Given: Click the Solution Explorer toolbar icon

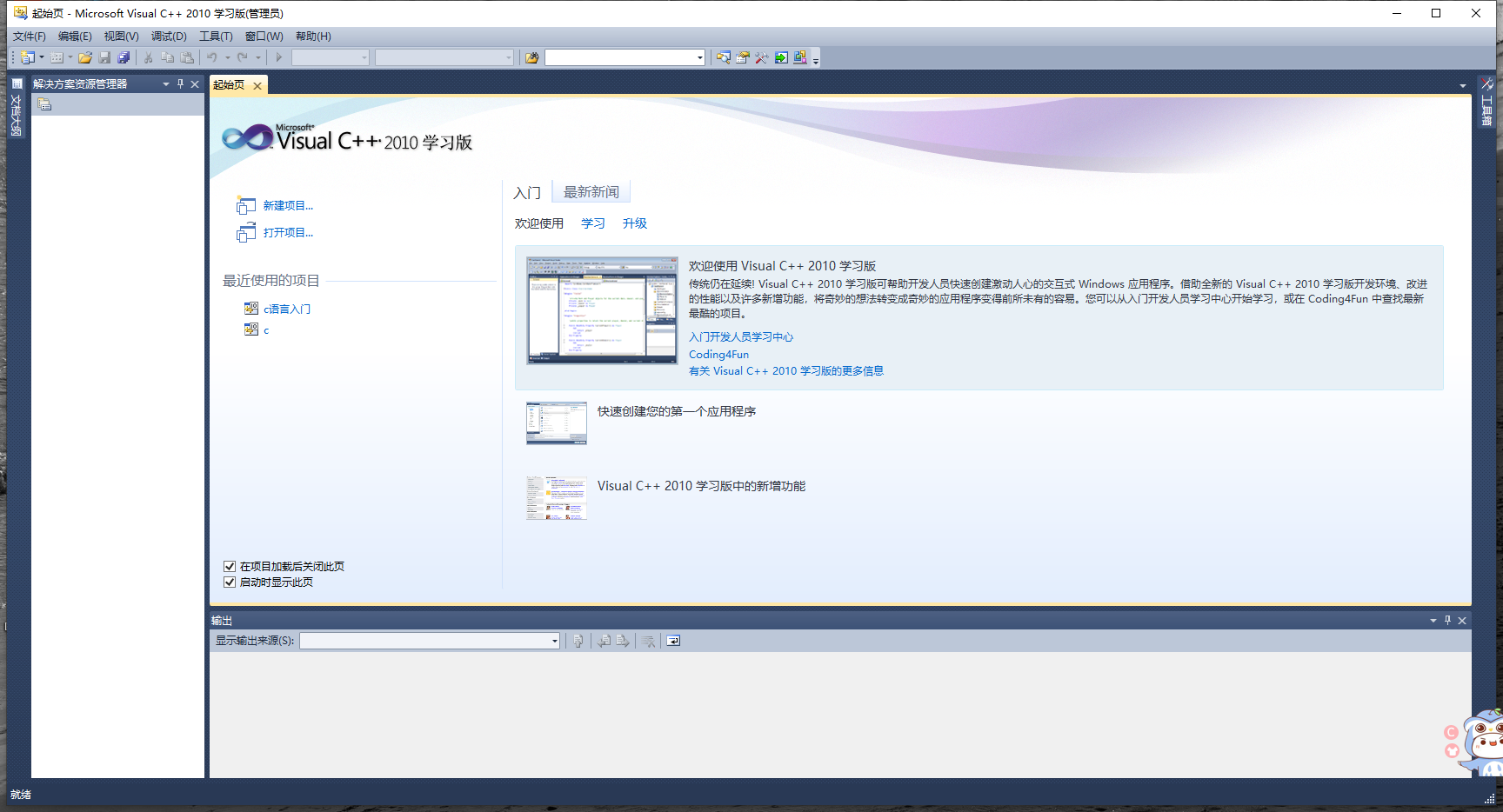Looking at the screenshot, I should [x=724, y=57].
